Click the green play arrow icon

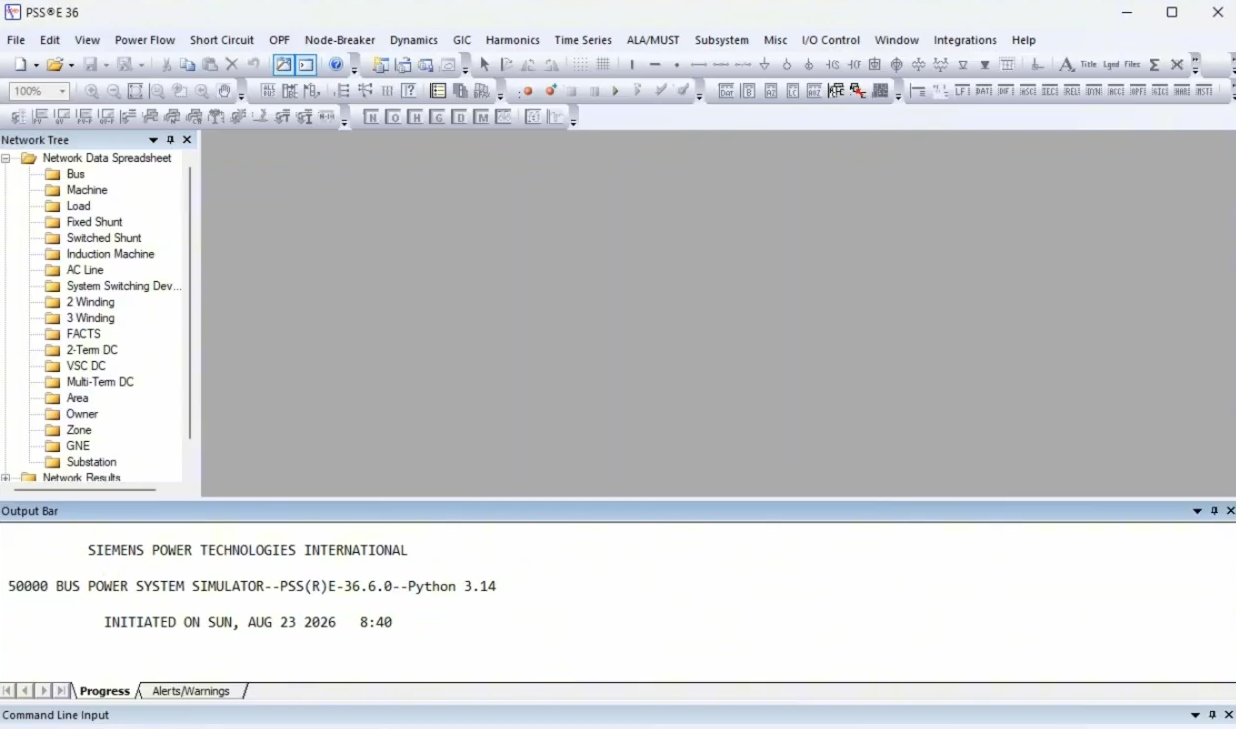(616, 91)
